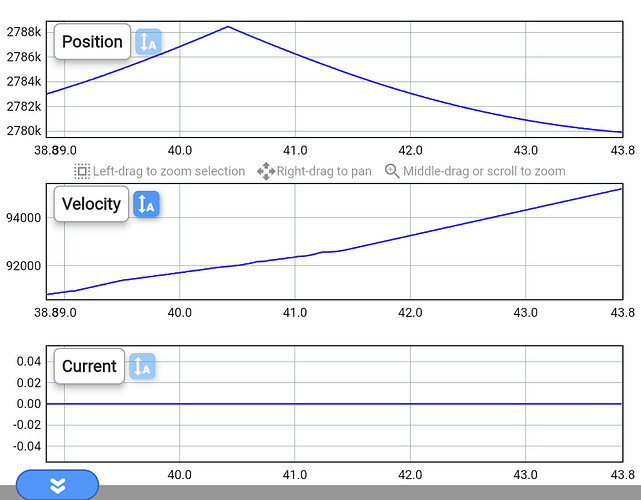Click the Position series label box

pyautogui.click(x=92, y=42)
